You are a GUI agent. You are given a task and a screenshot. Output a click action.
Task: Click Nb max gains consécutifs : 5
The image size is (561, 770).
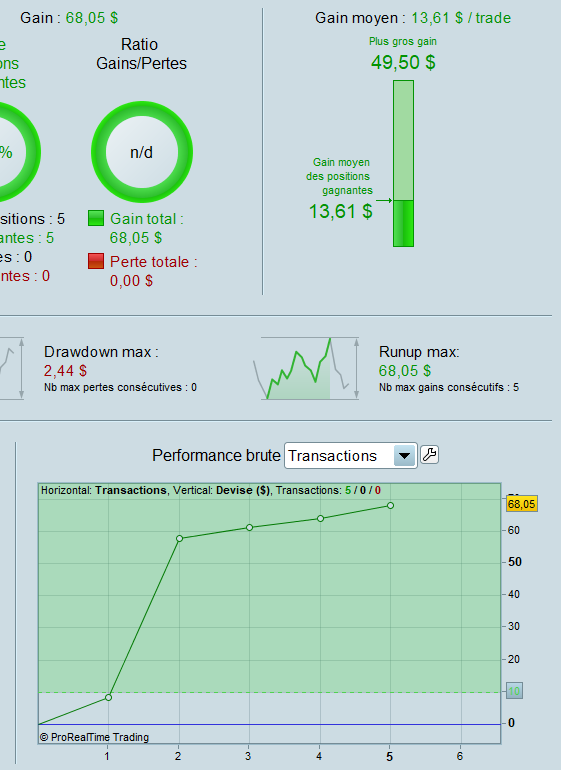point(449,387)
